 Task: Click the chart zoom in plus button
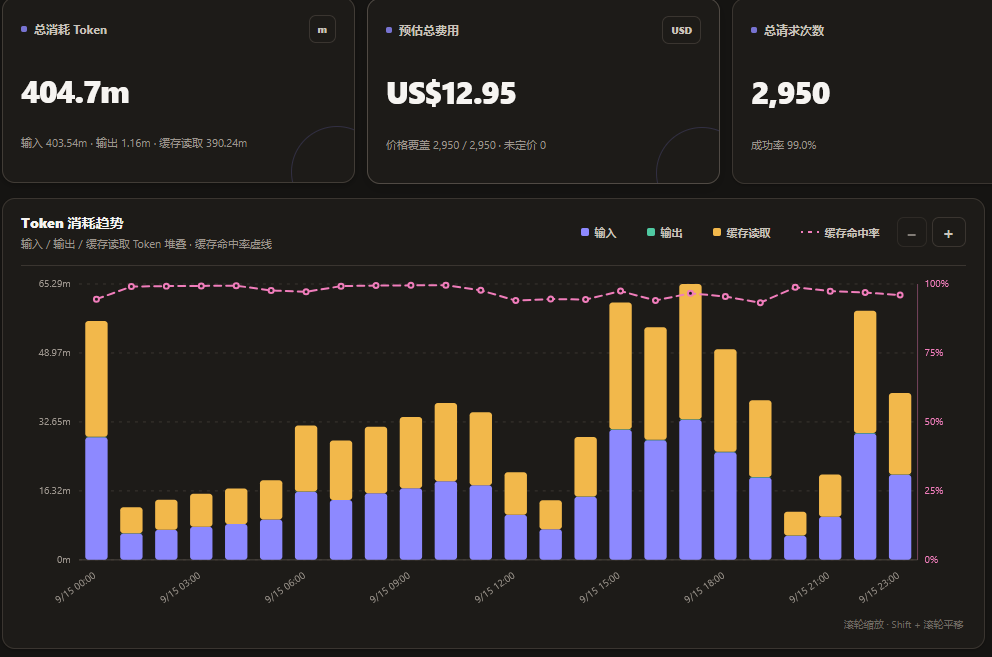(x=948, y=233)
